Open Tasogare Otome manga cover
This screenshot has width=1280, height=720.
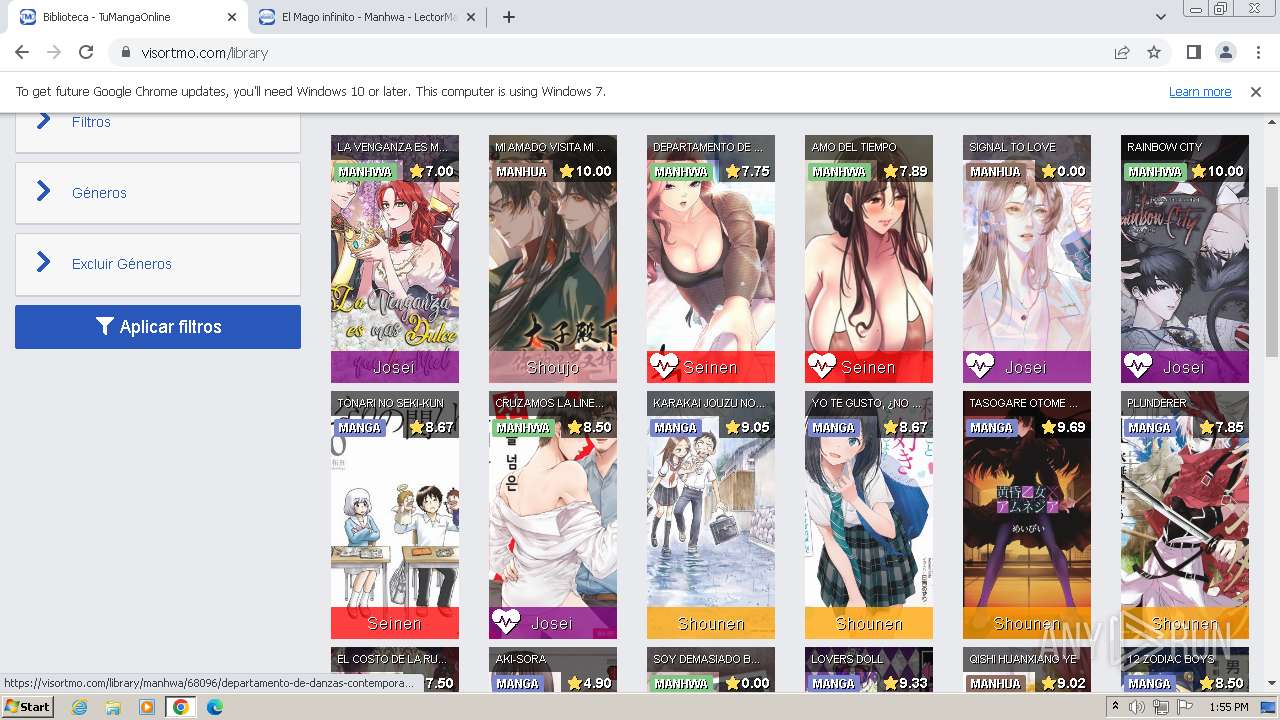tap(1027, 515)
